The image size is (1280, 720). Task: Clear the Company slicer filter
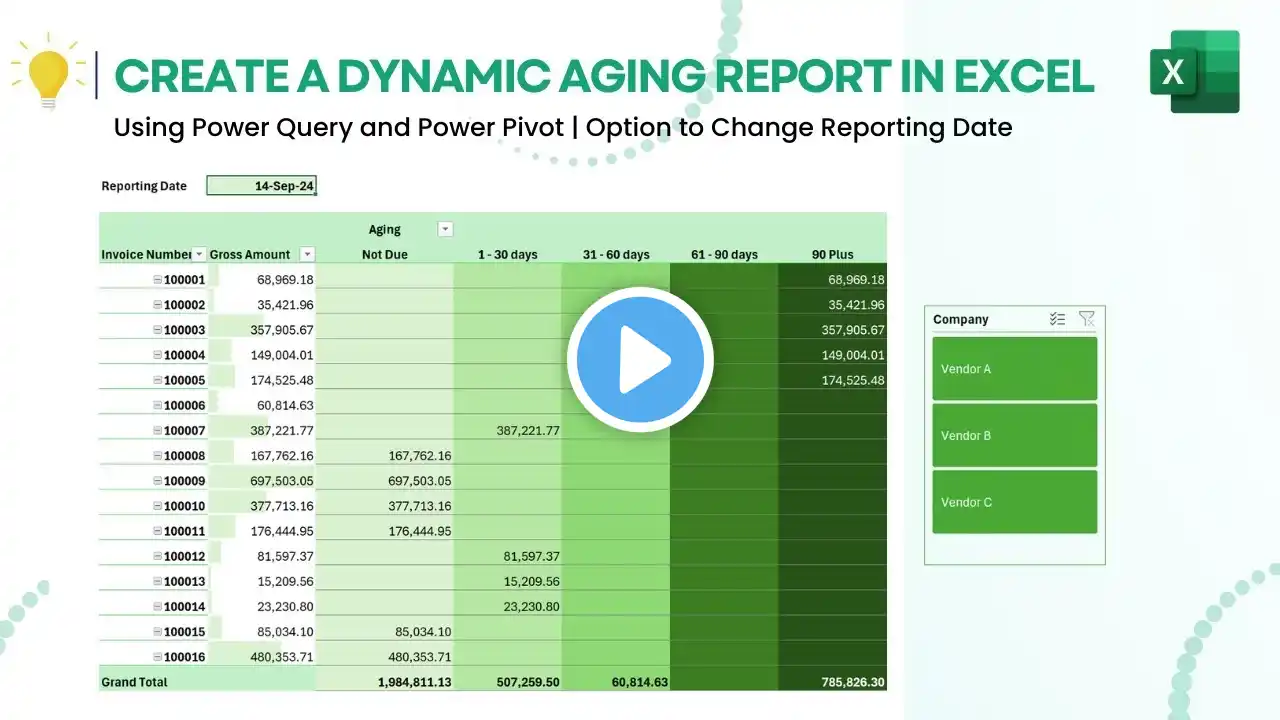click(x=1087, y=319)
